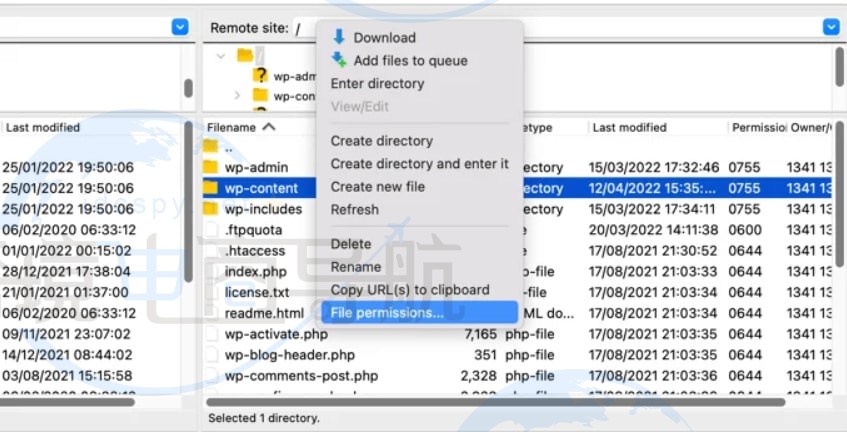Click the blue Download arrow icon
Viewport: 847px width, 432px height.
tap(338, 37)
